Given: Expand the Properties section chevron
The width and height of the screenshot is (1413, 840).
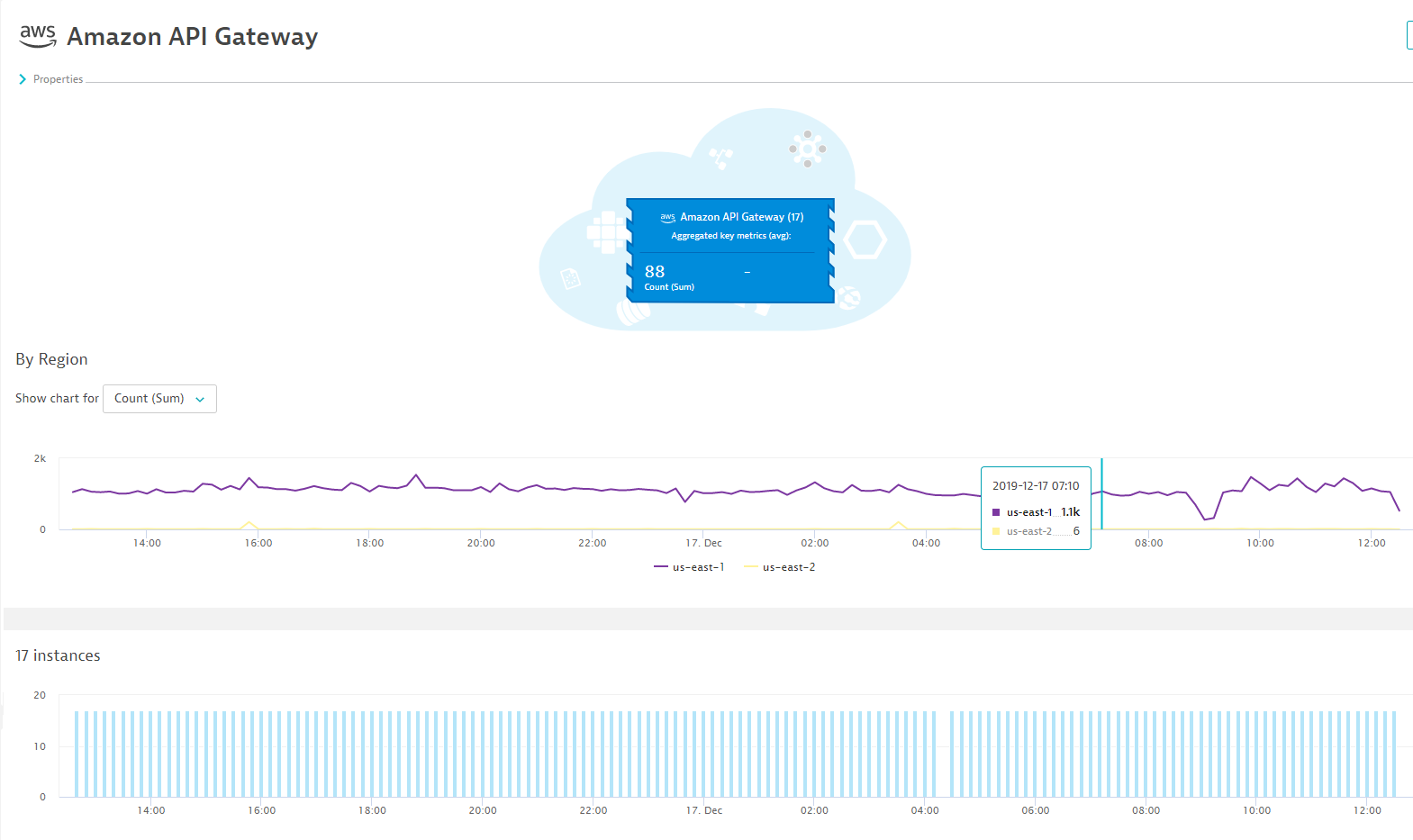Looking at the screenshot, I should click(x=23, y=79).
